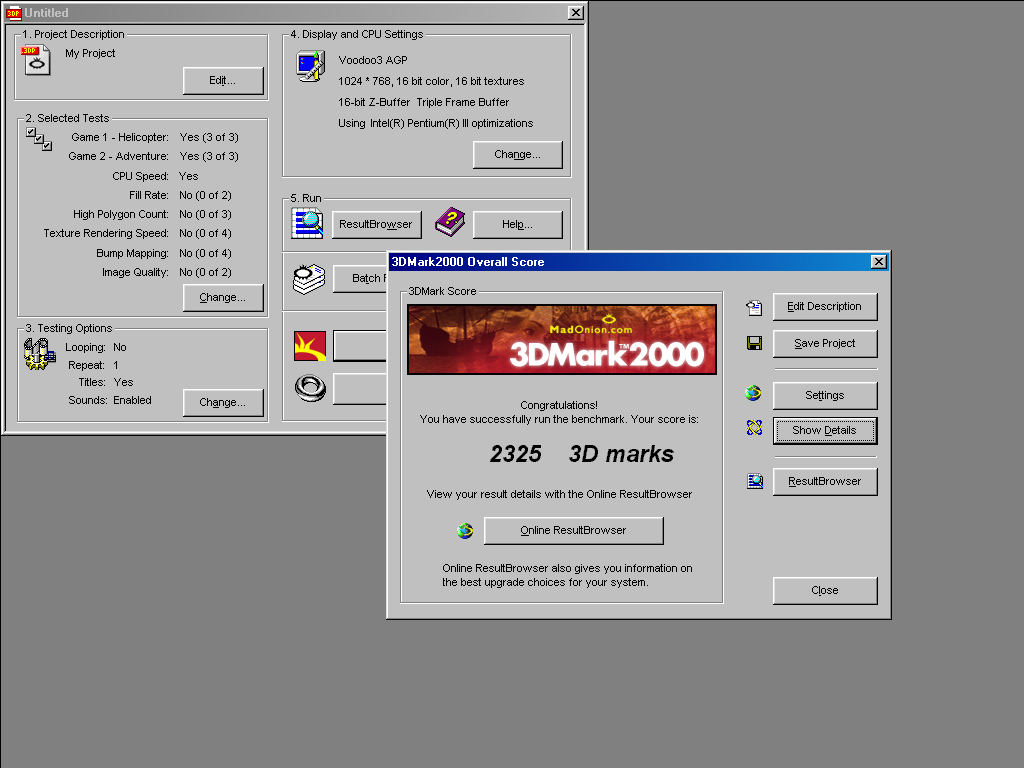Click the 'My Project' description text
The width and height of the screenshot is (1024, 768).
90,54
